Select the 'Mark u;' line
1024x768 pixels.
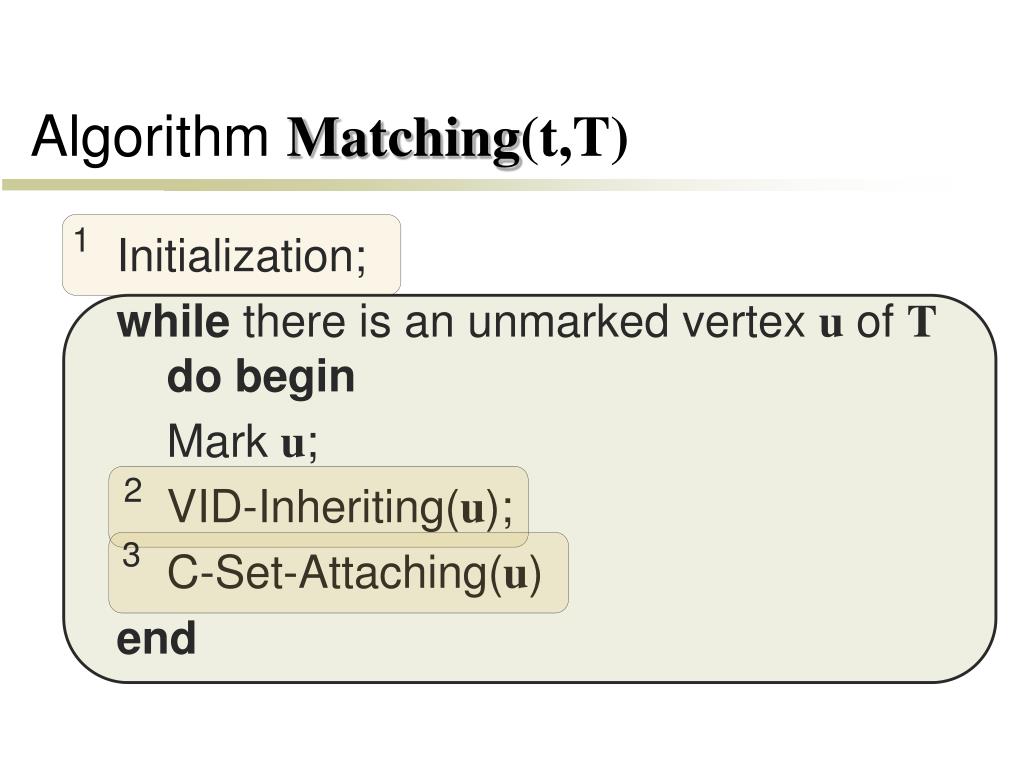(x=243, y=441)
